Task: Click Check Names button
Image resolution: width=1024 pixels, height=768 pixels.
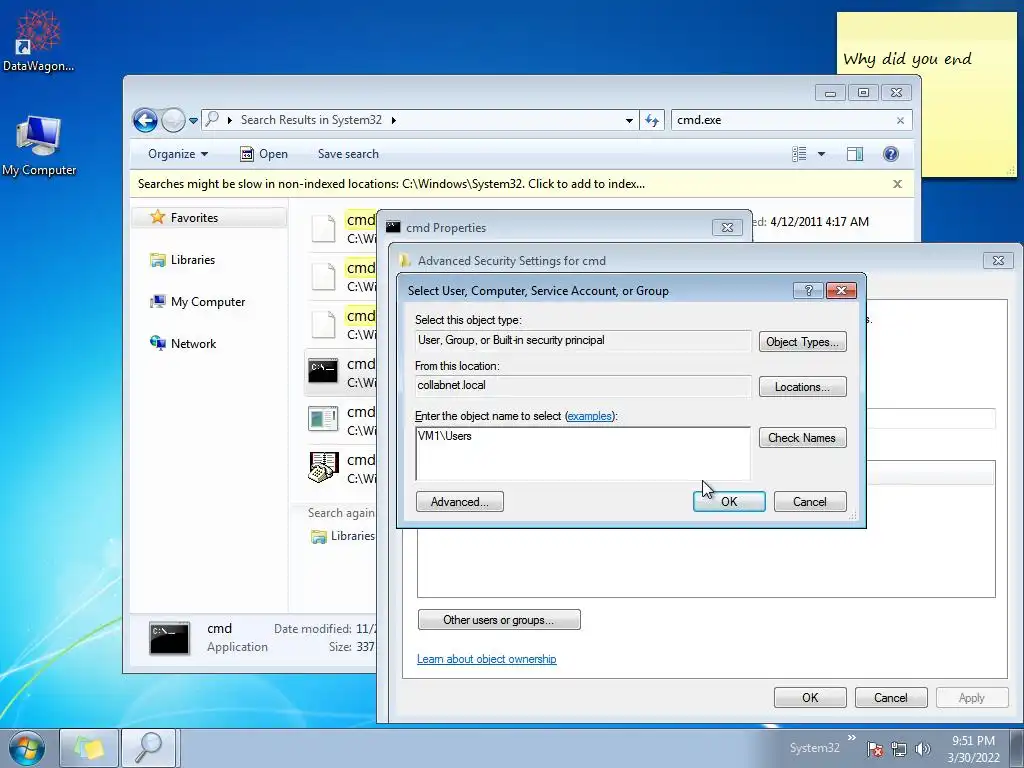Action: click(x=803, y=438)
